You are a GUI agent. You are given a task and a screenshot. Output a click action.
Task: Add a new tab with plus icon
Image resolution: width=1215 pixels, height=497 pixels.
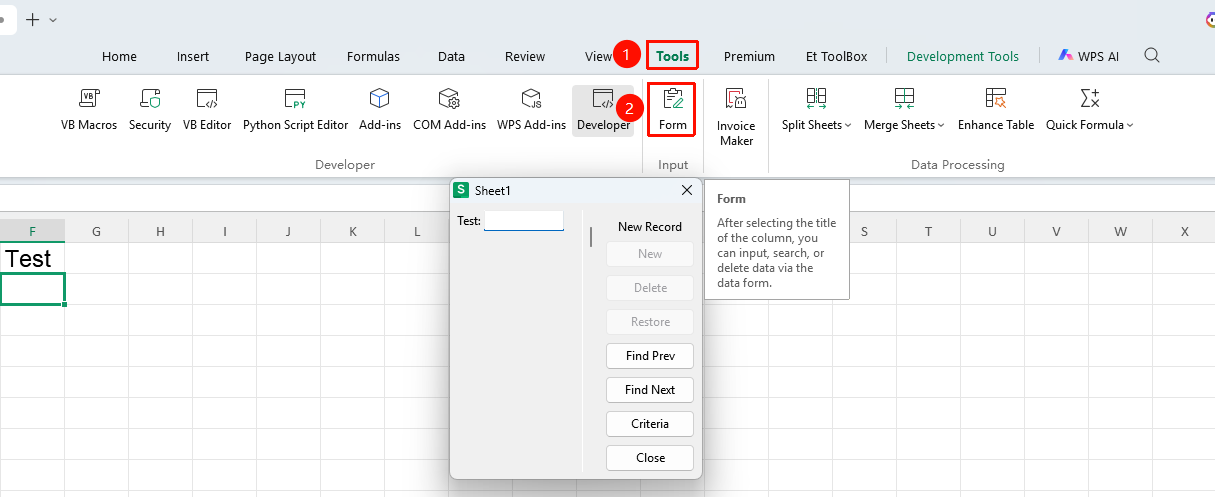(x=32, y=19)
